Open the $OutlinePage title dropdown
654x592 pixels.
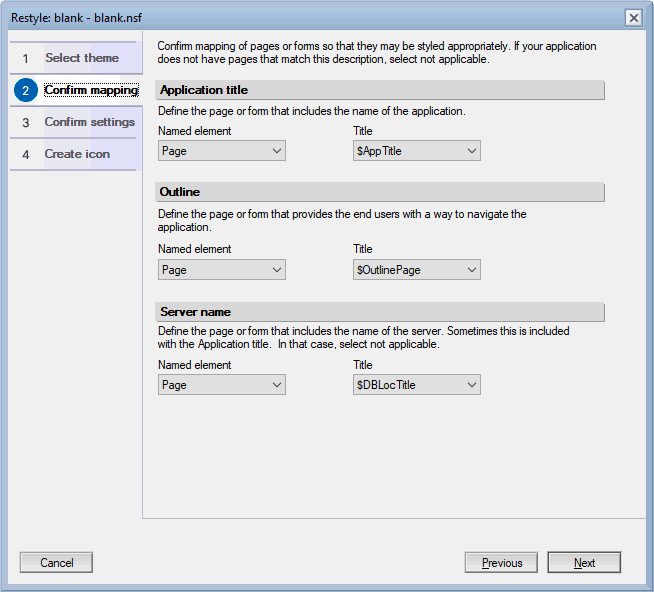point(417,270)
